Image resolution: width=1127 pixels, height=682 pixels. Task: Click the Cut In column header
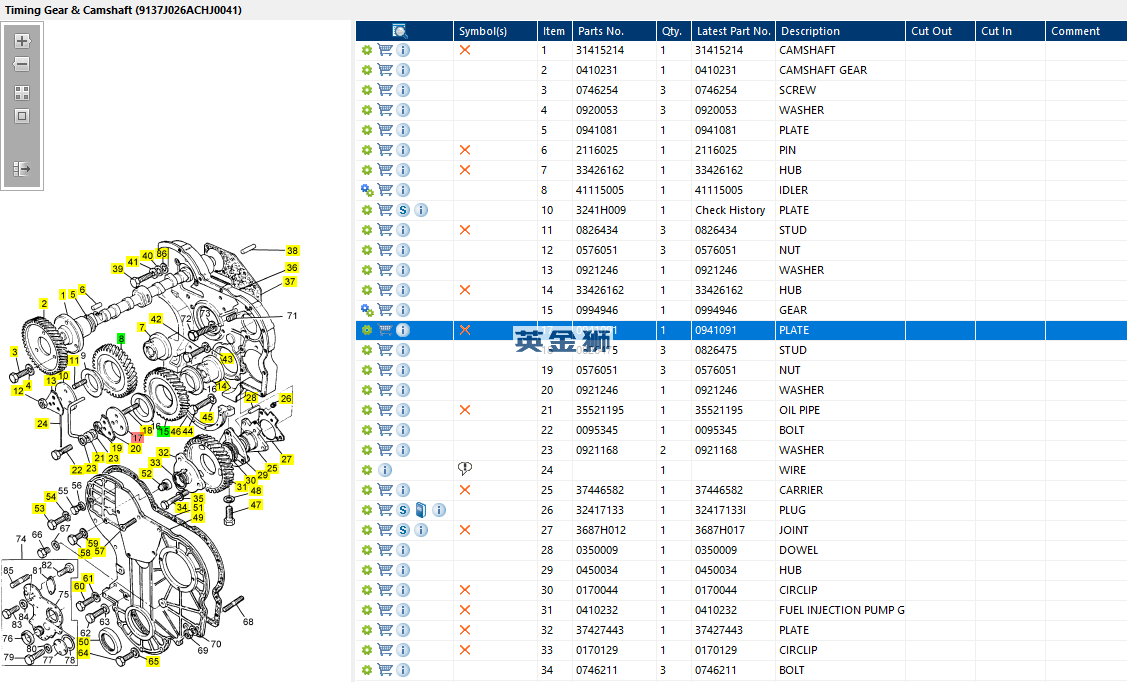[x=1010, y=31]
